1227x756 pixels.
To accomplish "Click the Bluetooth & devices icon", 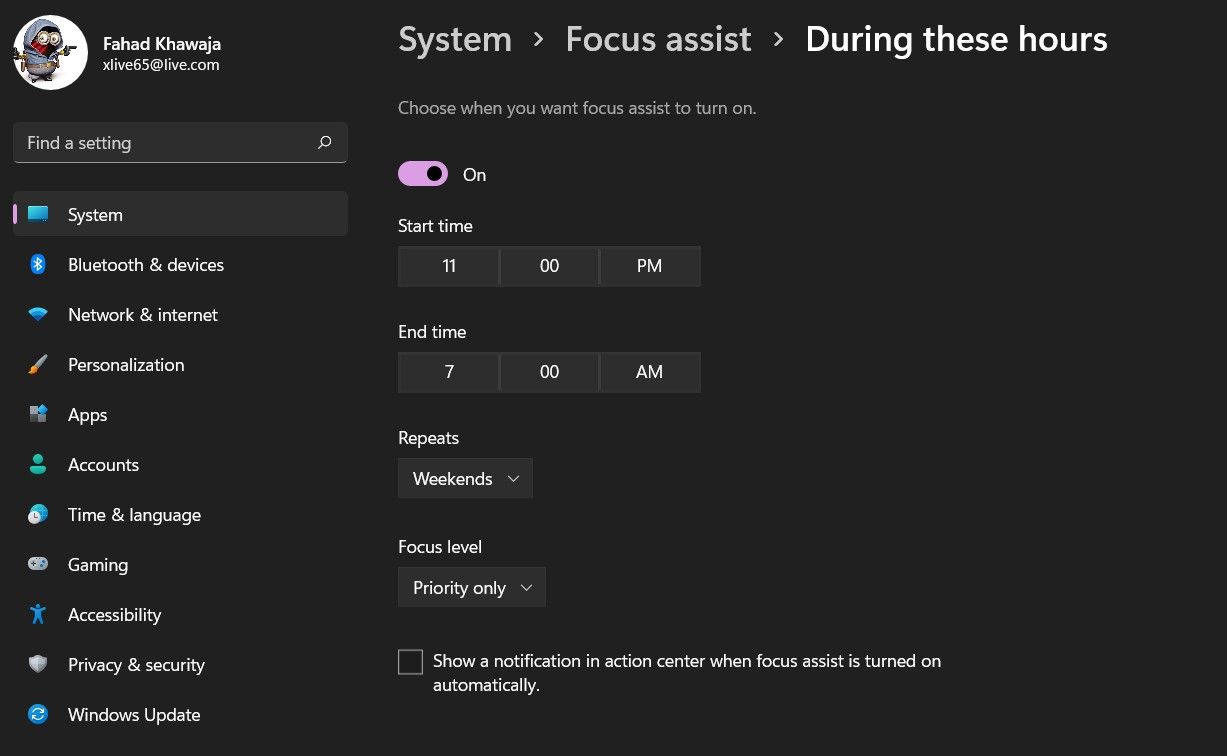I will pyautogui.click(x=38, y=265).
